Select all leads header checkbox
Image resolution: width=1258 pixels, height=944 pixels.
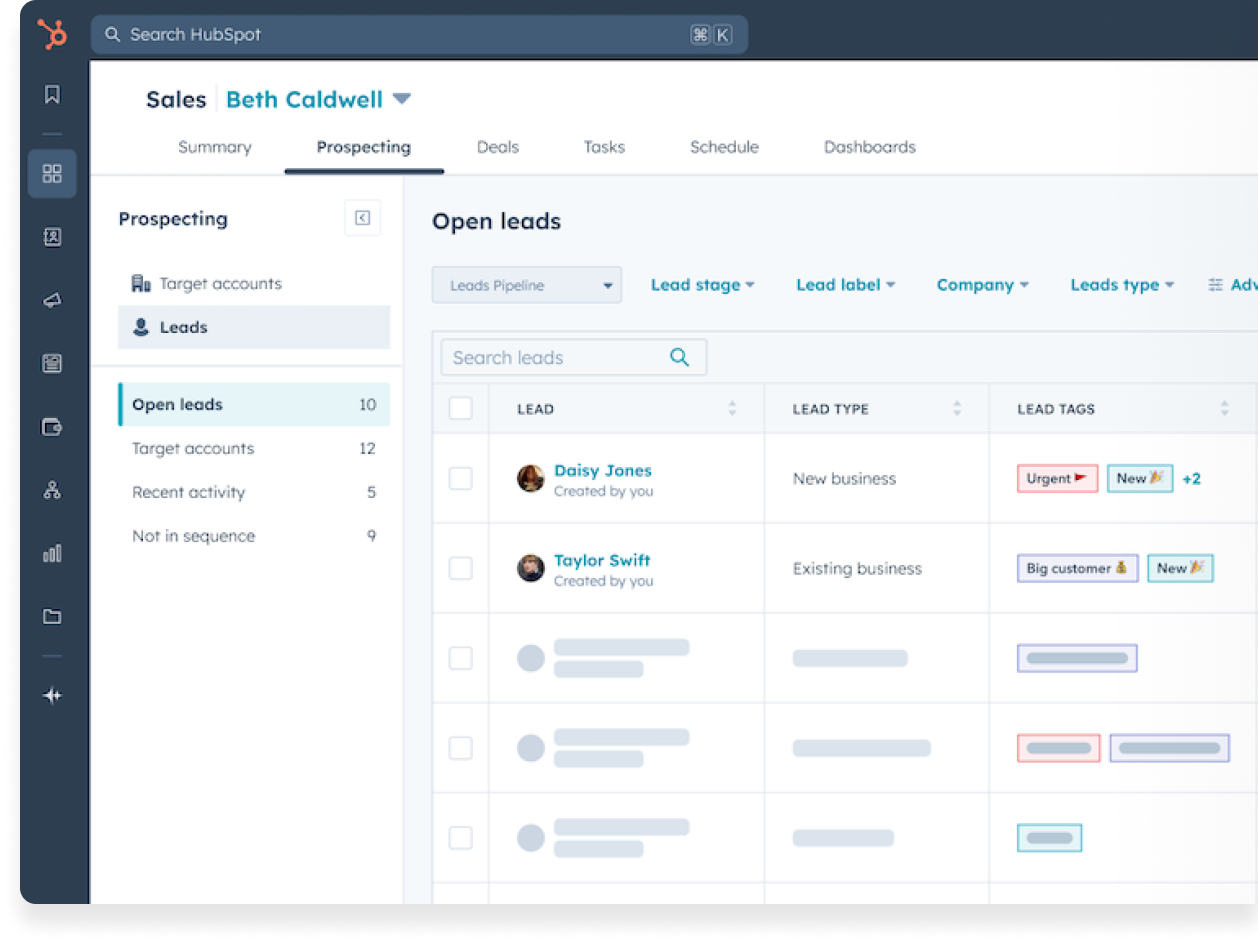coord(461,408)
